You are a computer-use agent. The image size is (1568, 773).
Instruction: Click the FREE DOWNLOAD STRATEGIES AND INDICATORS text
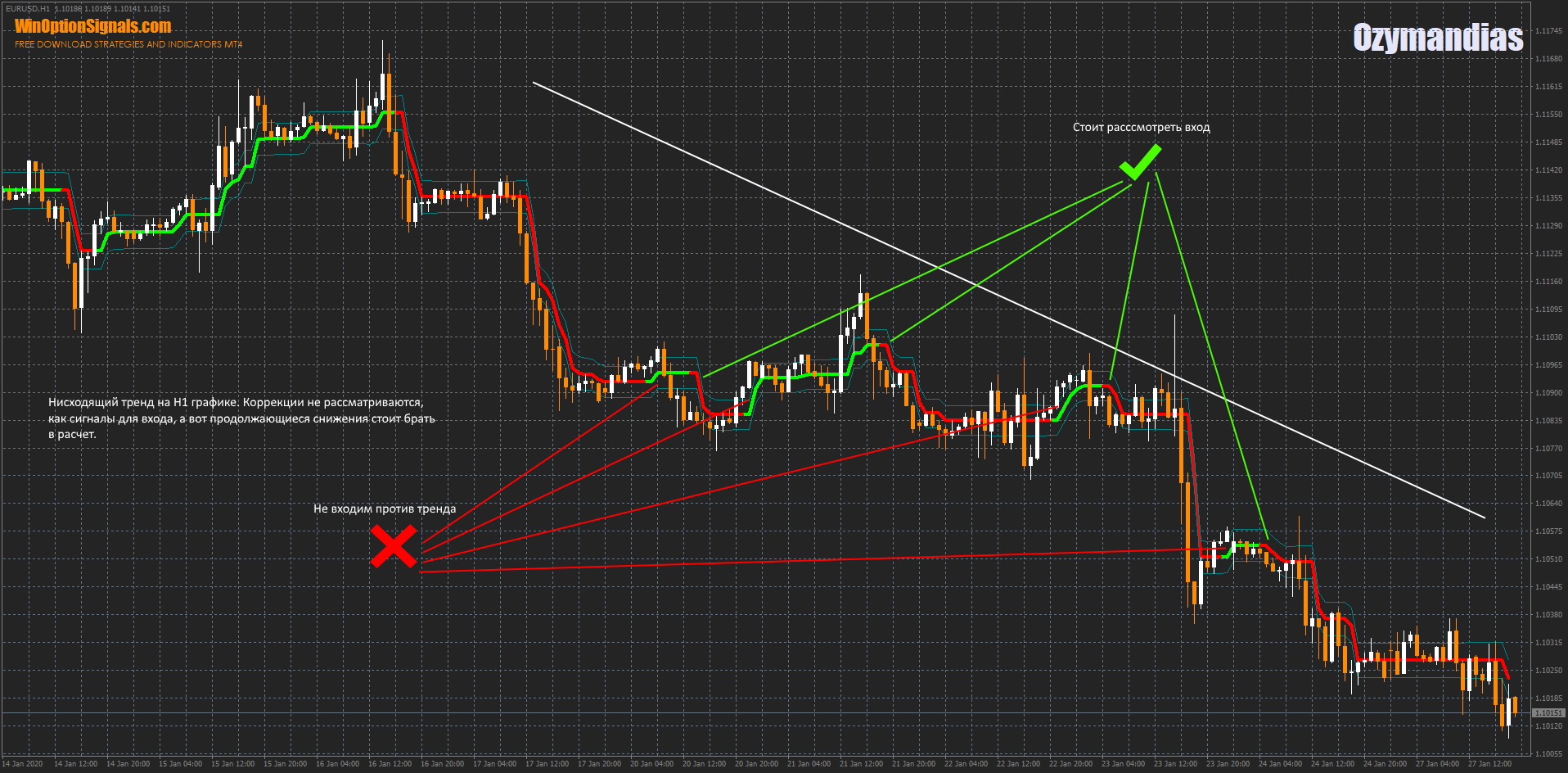click(128, 44)
